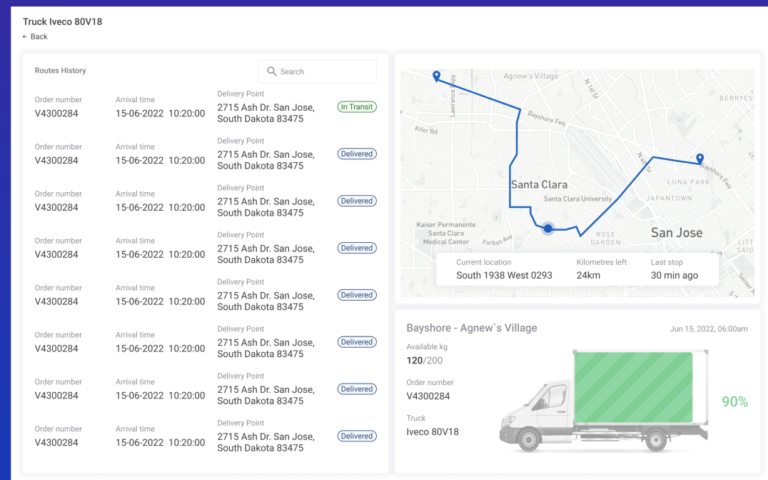This screenshot has height=480, width=768.
Task: Click the 24km kilometres left value
Action: pos(588,275)
